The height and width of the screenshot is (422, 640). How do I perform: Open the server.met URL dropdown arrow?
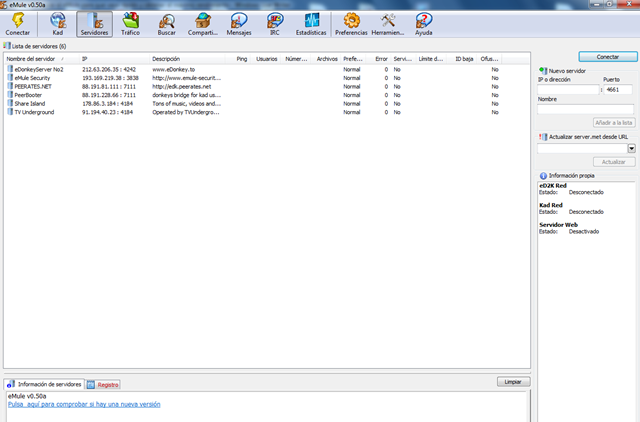631,149
